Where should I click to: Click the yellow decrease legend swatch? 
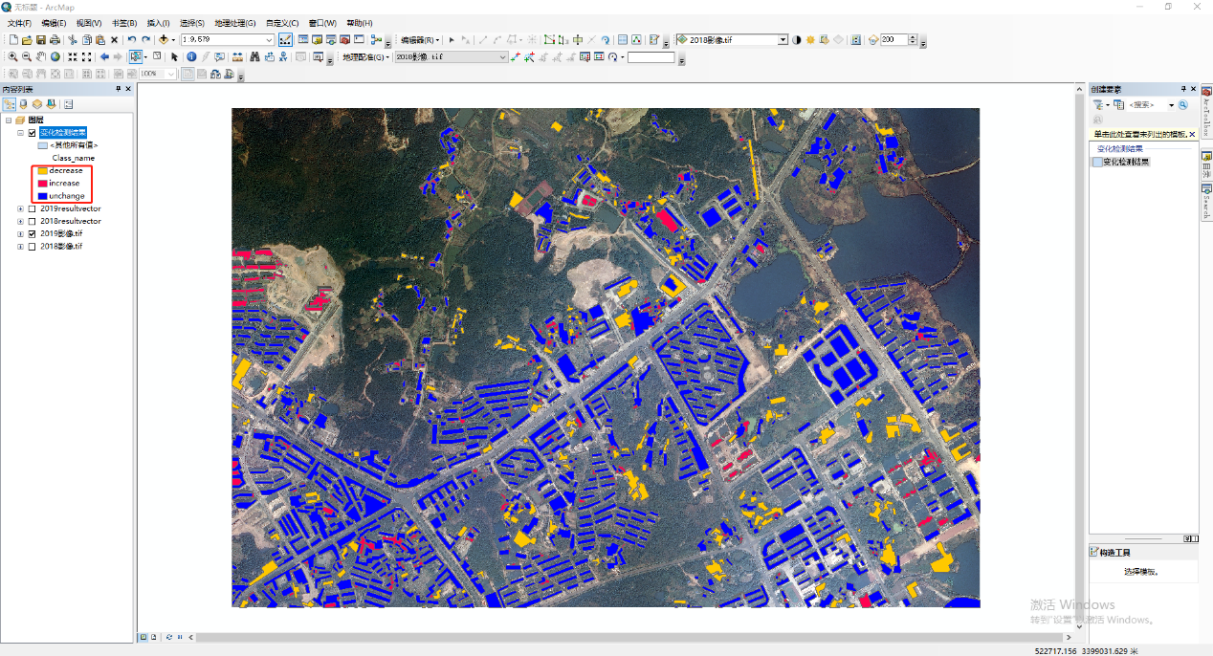coord(42,171)
